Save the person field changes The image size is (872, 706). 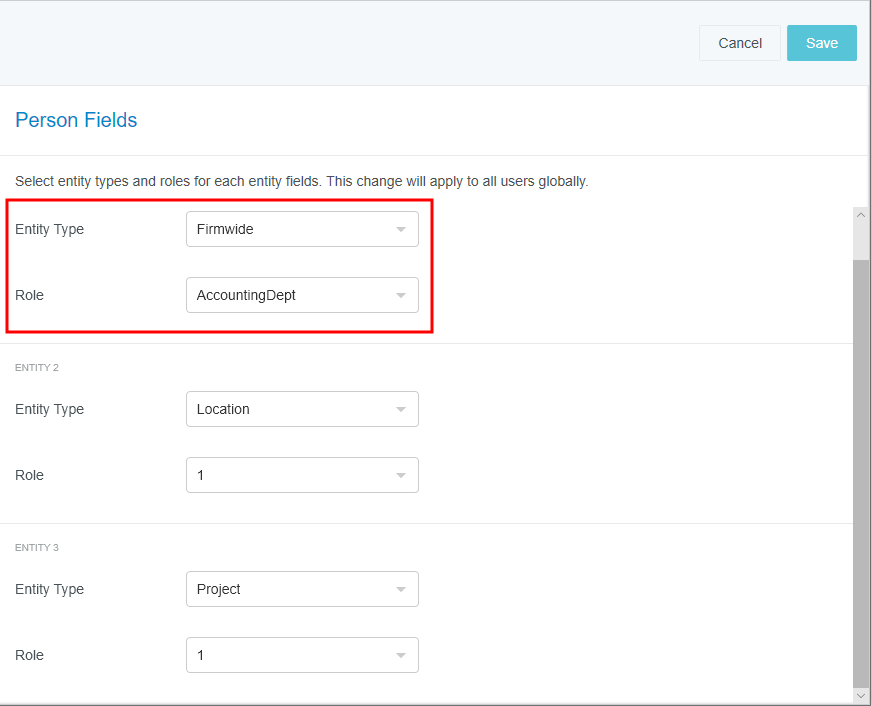[x=821, y=43]
